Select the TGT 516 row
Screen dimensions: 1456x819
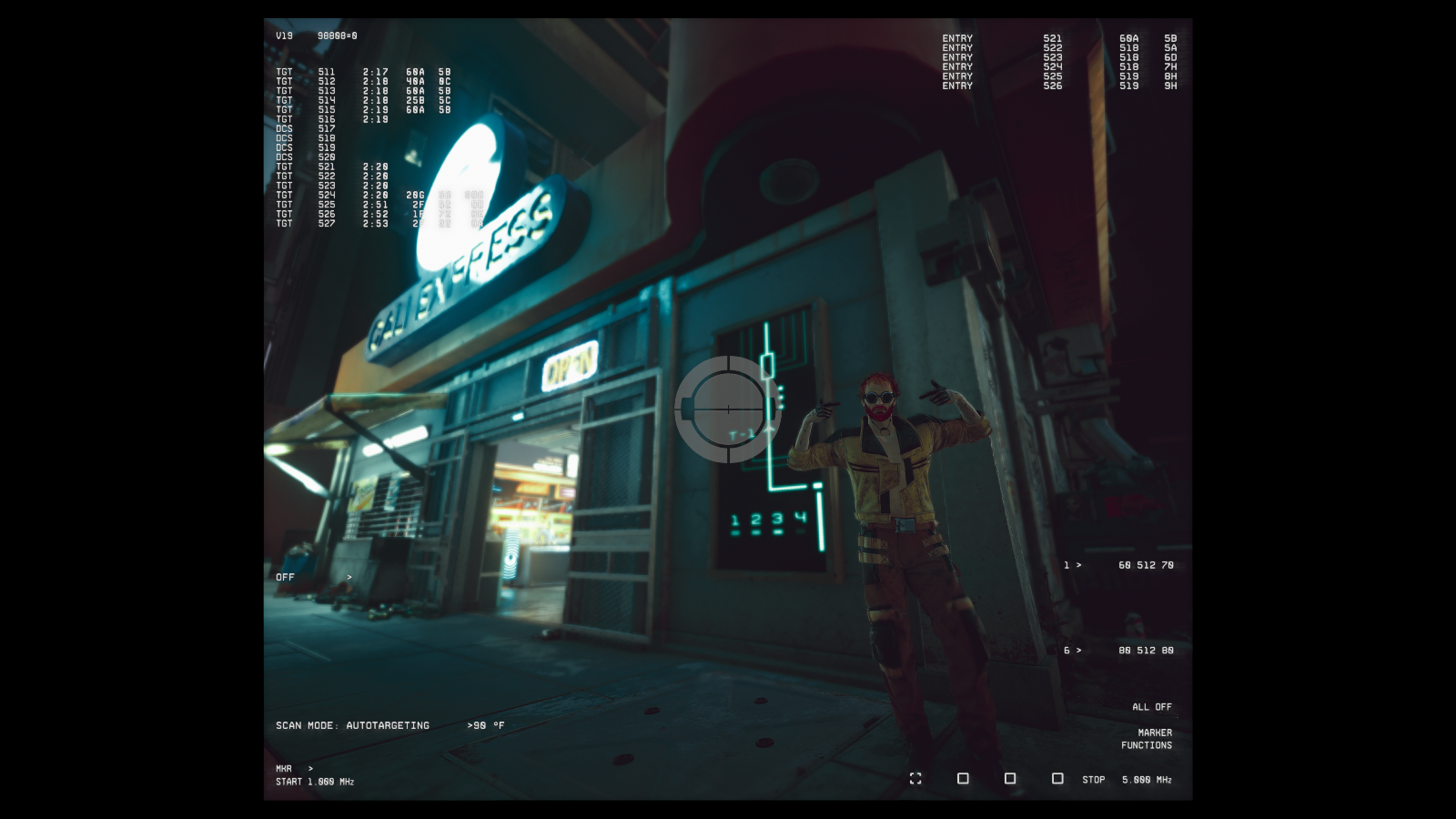[332, 119]
